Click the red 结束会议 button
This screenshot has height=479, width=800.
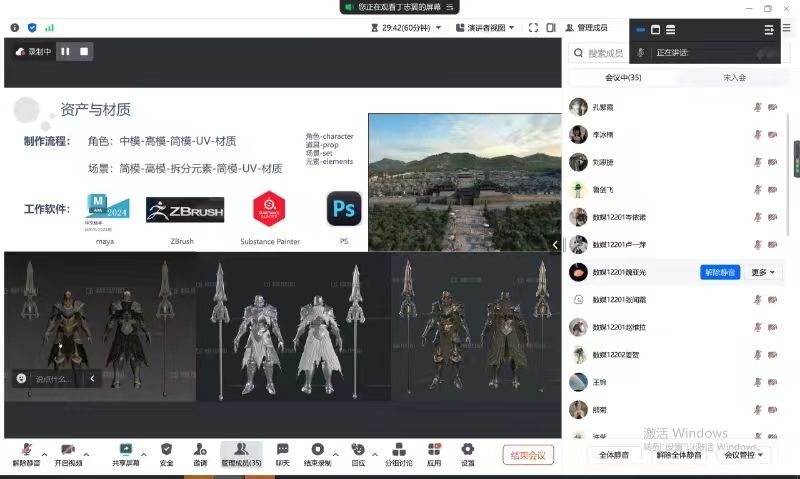pyautogui.click(x=528, y=455)
